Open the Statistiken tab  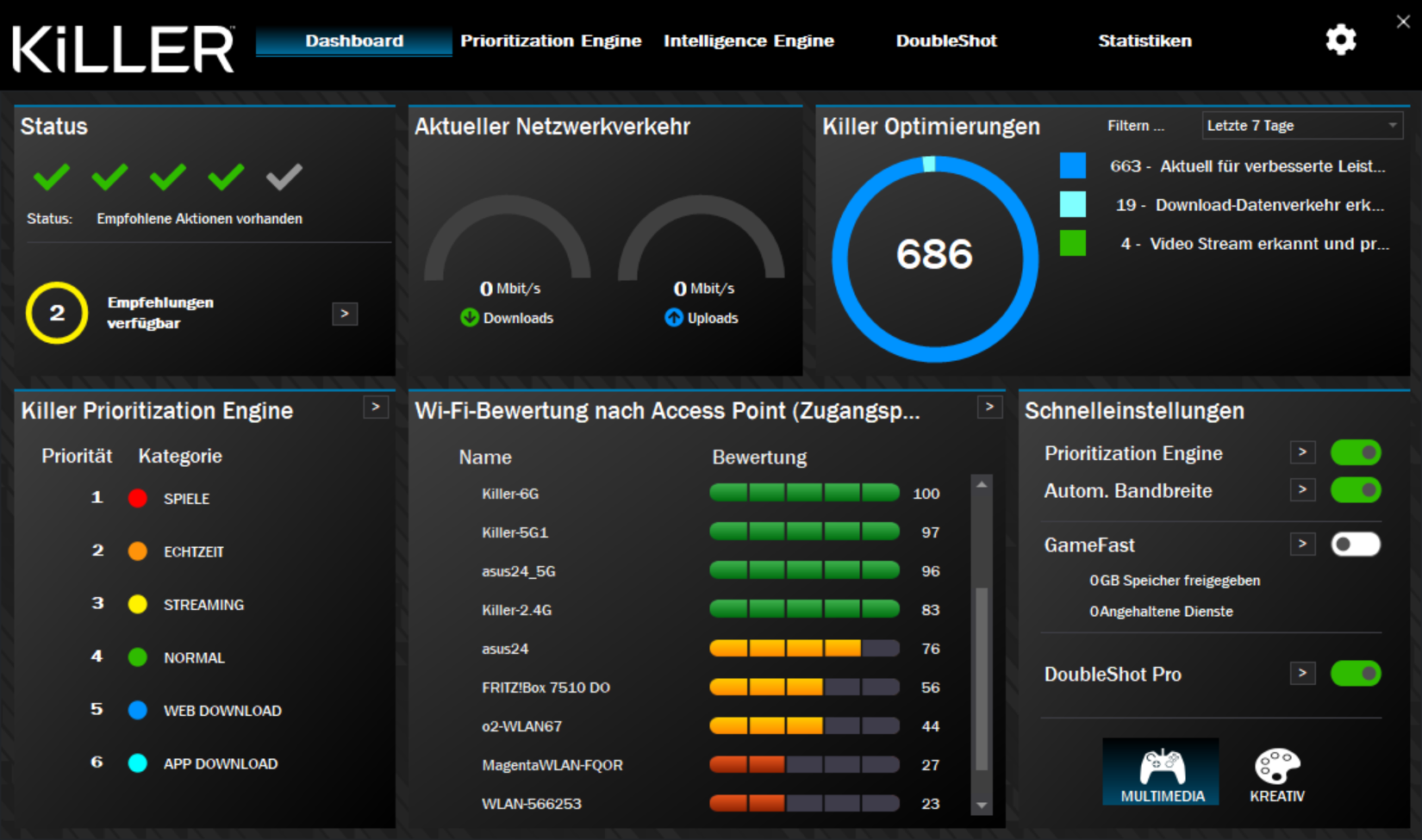coord(1144,40)
